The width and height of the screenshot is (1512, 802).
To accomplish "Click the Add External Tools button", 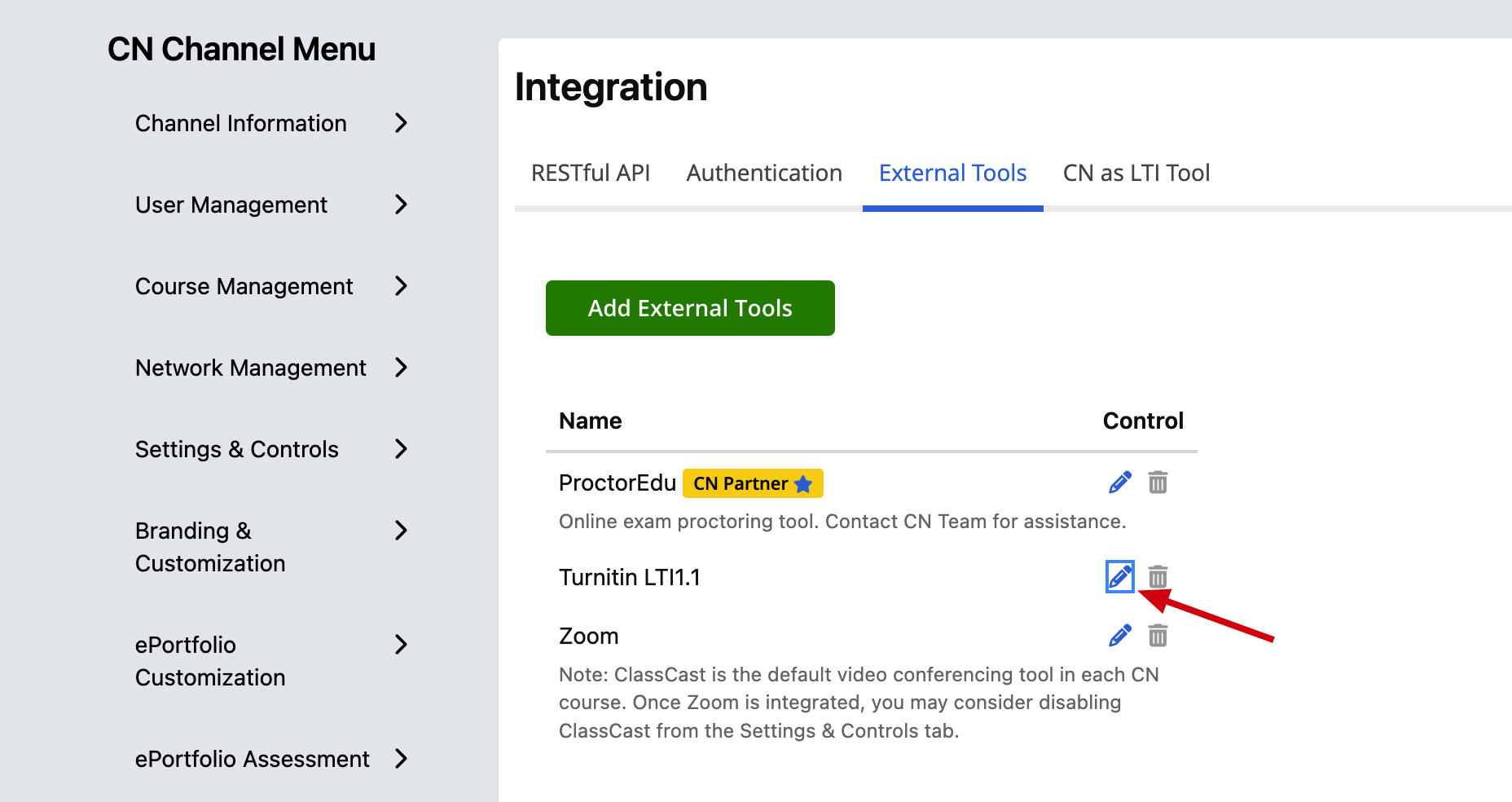I will (x=689, y=308).
